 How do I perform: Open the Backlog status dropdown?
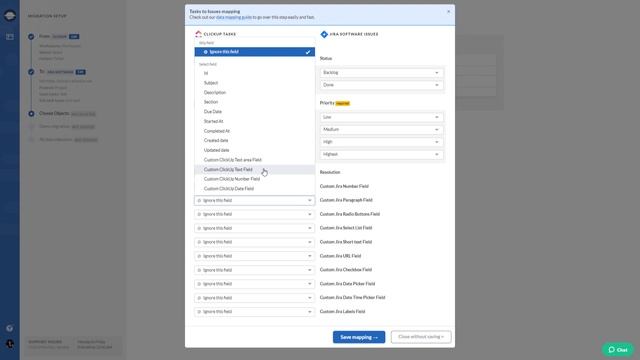point(381,73)
